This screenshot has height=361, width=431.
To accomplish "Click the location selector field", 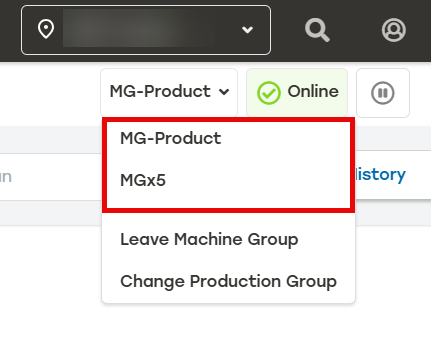I will tap(146, 30).
